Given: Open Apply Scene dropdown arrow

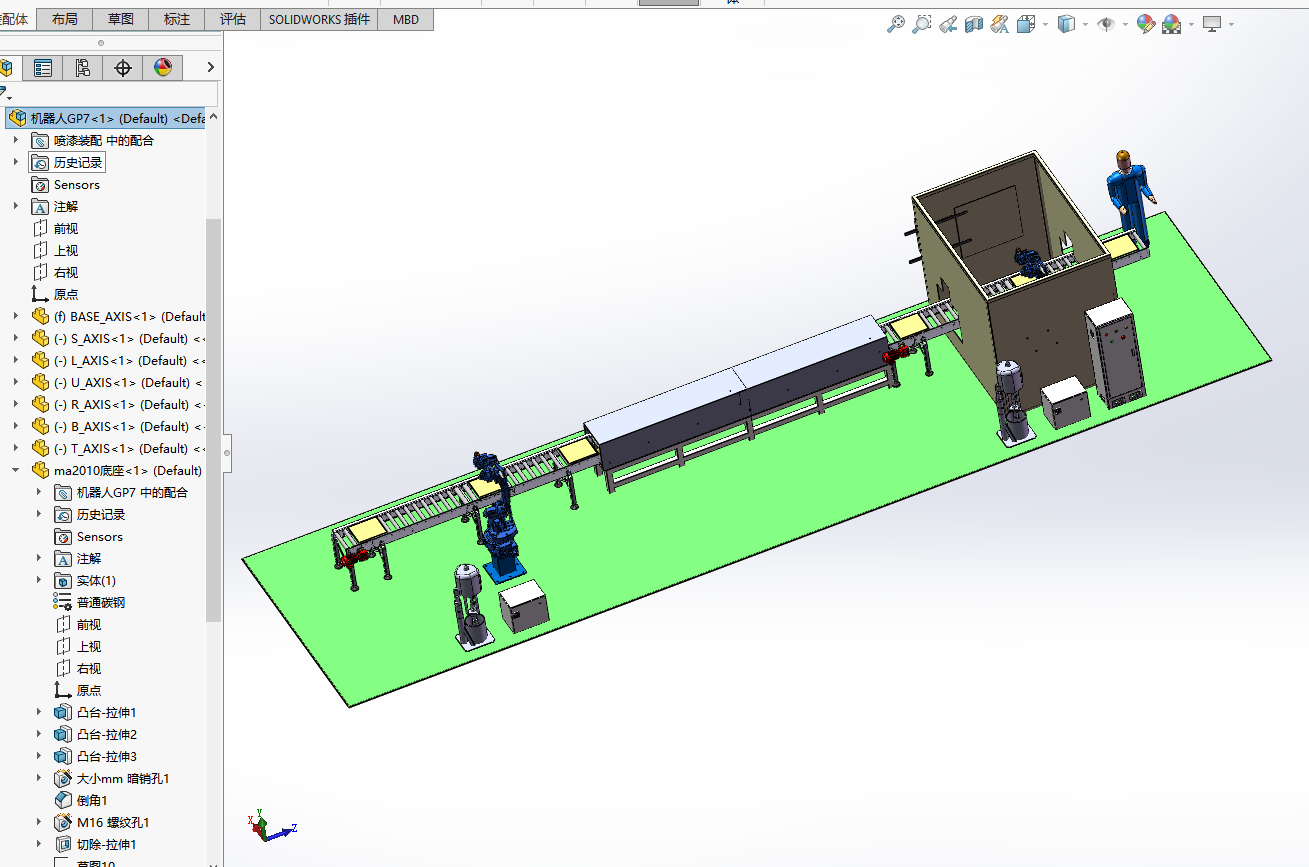Looking at the screenshot, I should click(x=1191, y=24).
